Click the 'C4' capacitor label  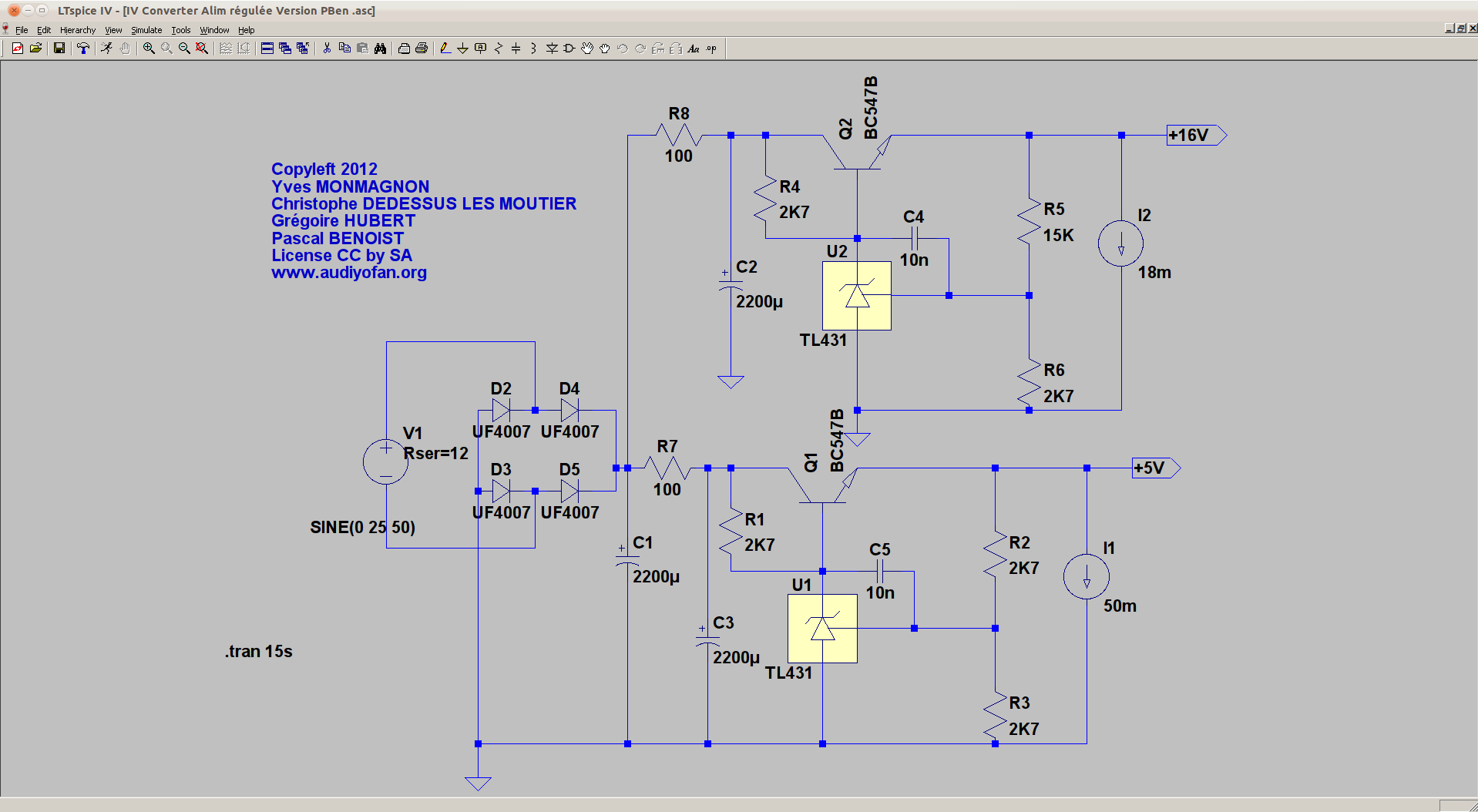click(914, 217)
